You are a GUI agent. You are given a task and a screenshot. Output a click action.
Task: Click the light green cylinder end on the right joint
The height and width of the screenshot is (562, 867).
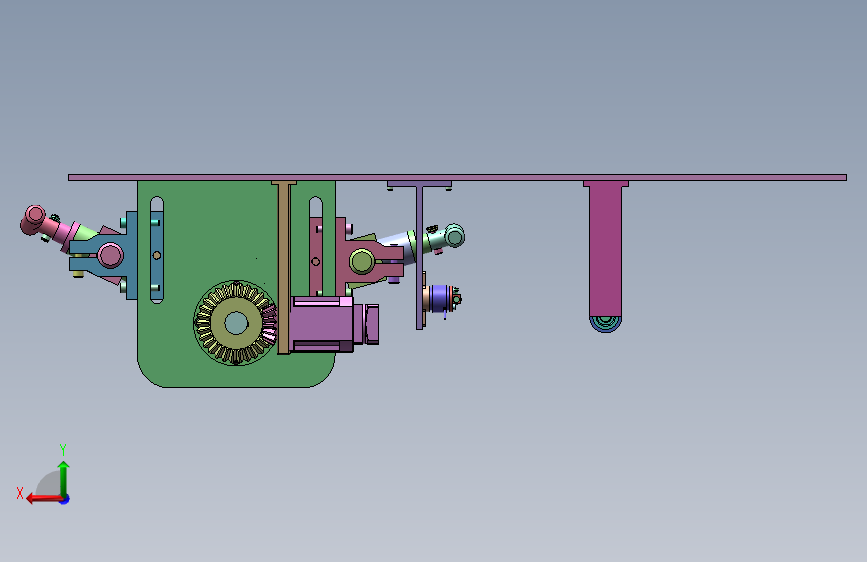[455, 236]
